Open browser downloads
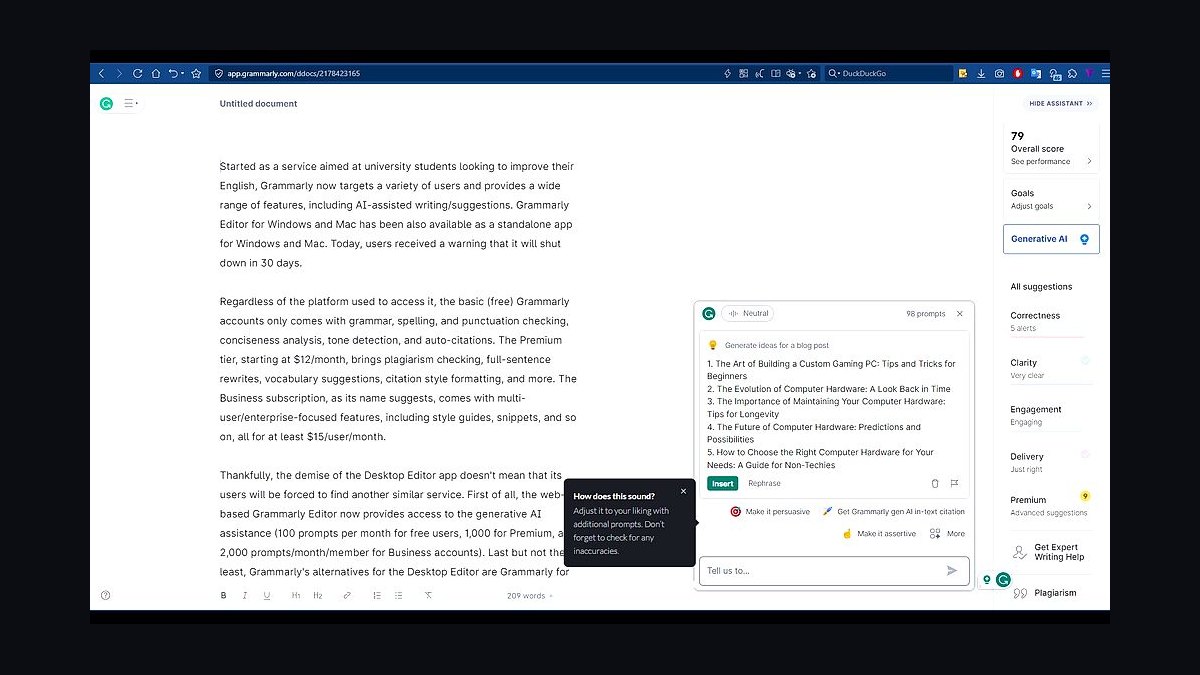The width and height of the screenshot is (1200, 675). point(981,73)
